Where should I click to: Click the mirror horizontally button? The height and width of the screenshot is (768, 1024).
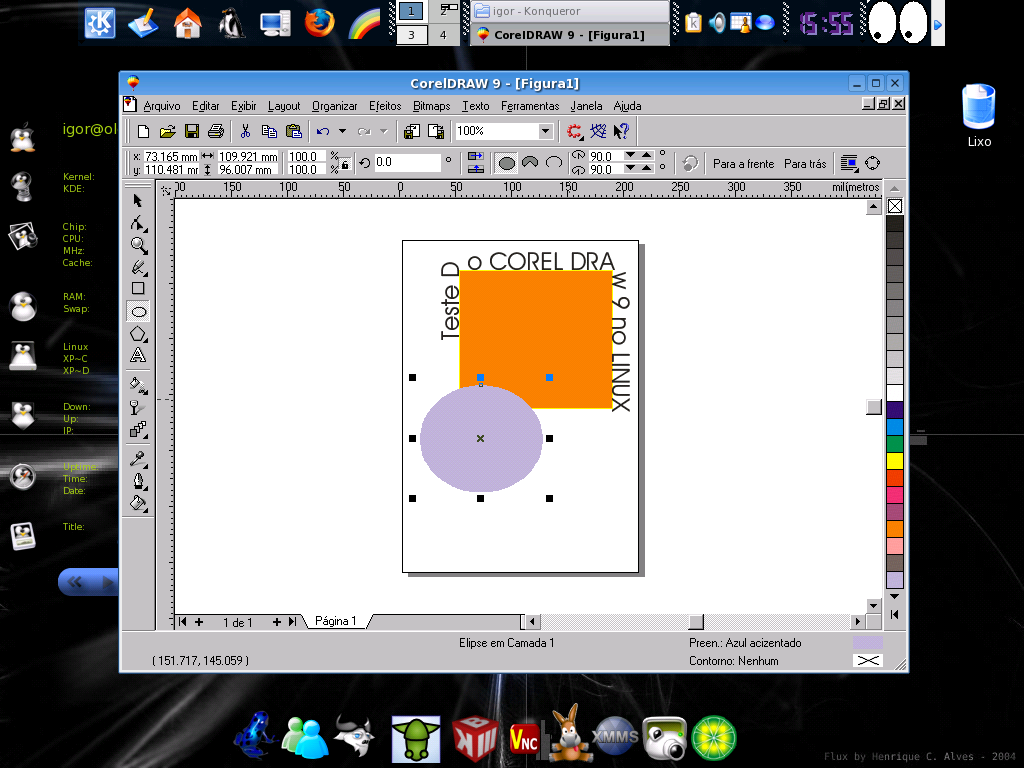point(476,157)
